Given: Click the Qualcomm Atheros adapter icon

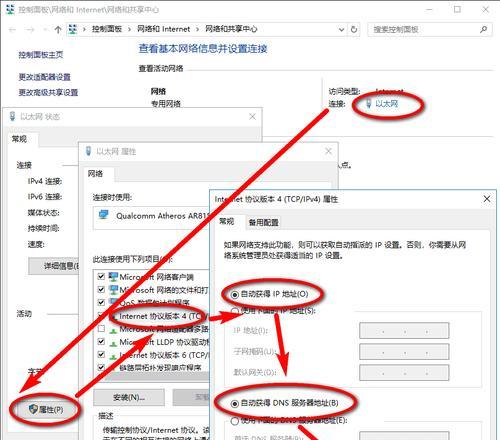Looking at the screenshot, I should (x=104, y=215).
